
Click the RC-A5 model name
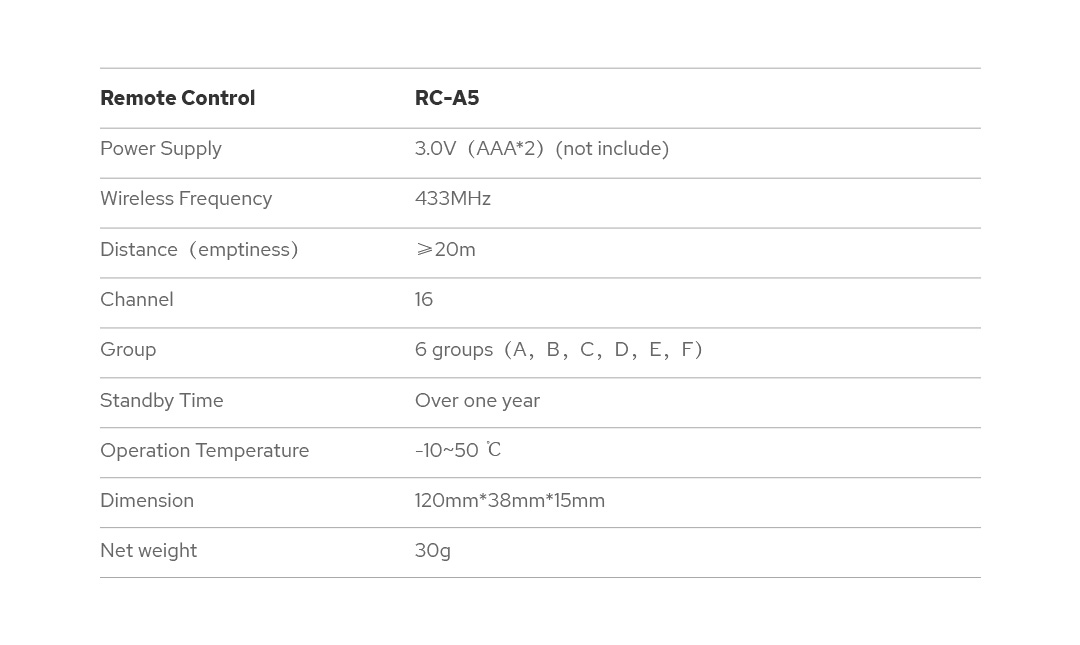click(x=446, y=98)
